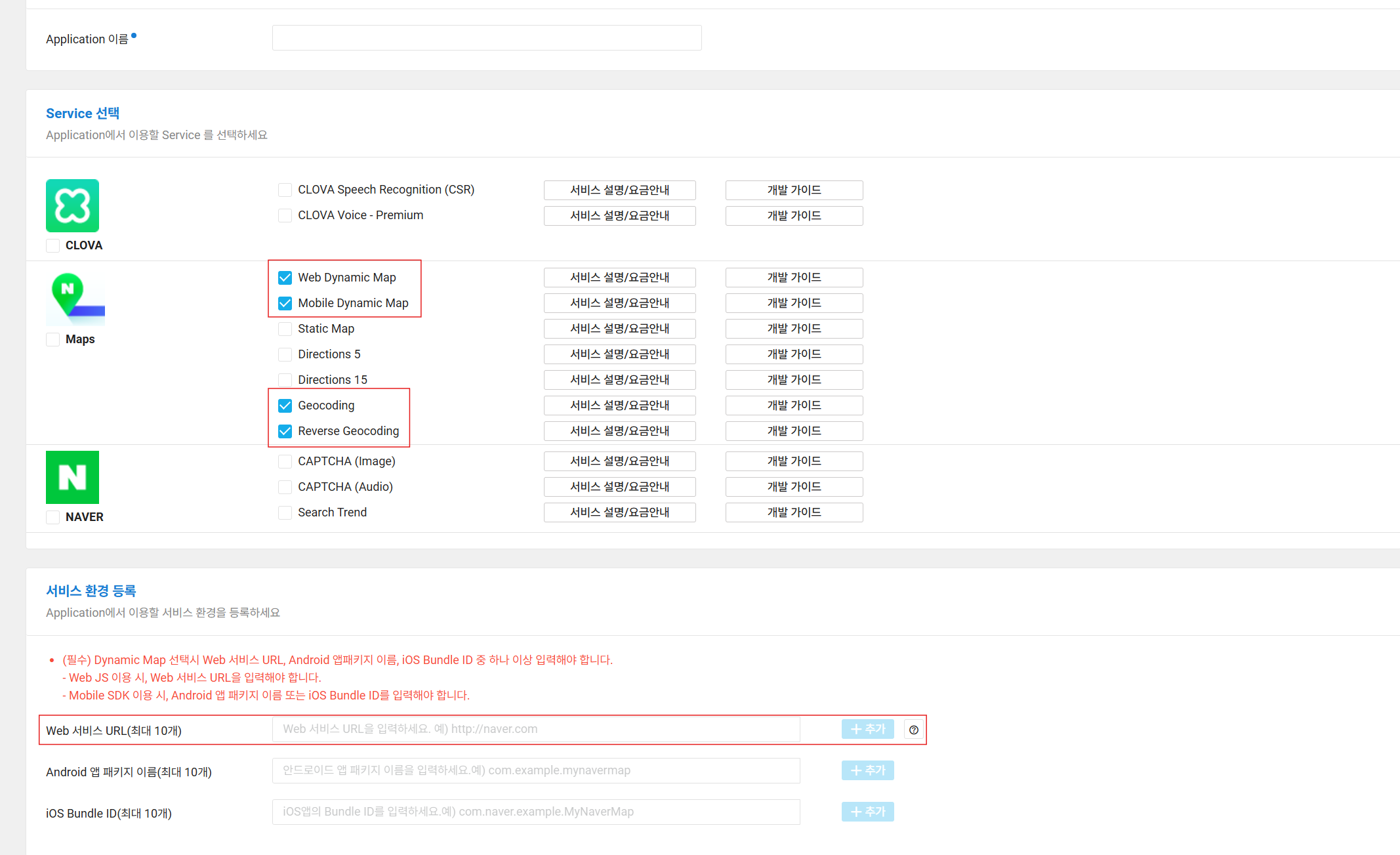This screenshot has height=855, width=1400.
Task: Tick the NAVER group checkbox
Action: 53,517
